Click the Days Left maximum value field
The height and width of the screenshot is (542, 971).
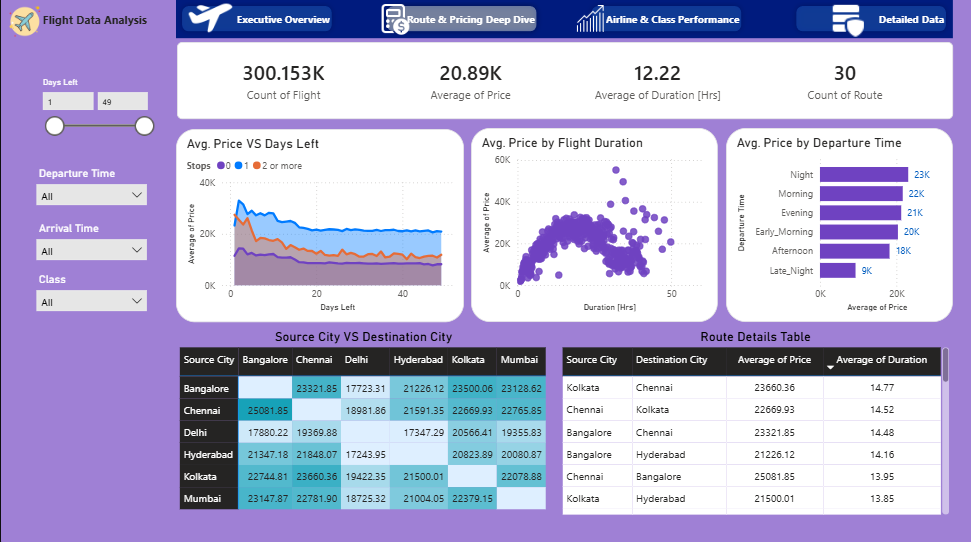coord(123,102)
